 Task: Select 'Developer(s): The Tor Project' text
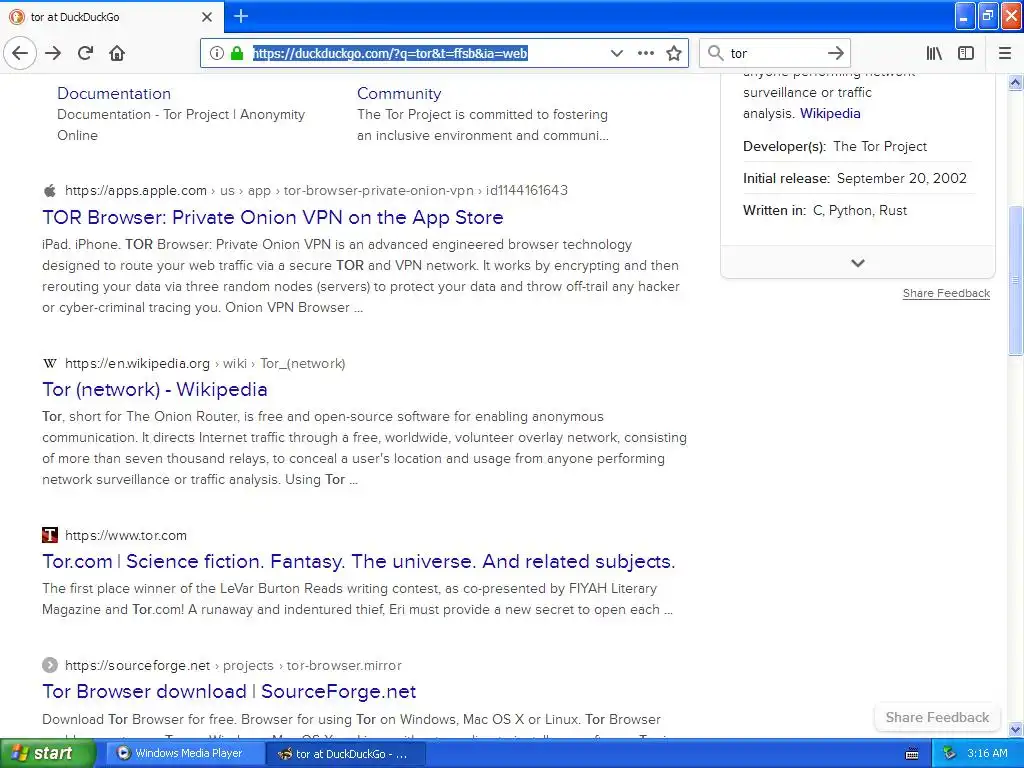pos(835,146)
